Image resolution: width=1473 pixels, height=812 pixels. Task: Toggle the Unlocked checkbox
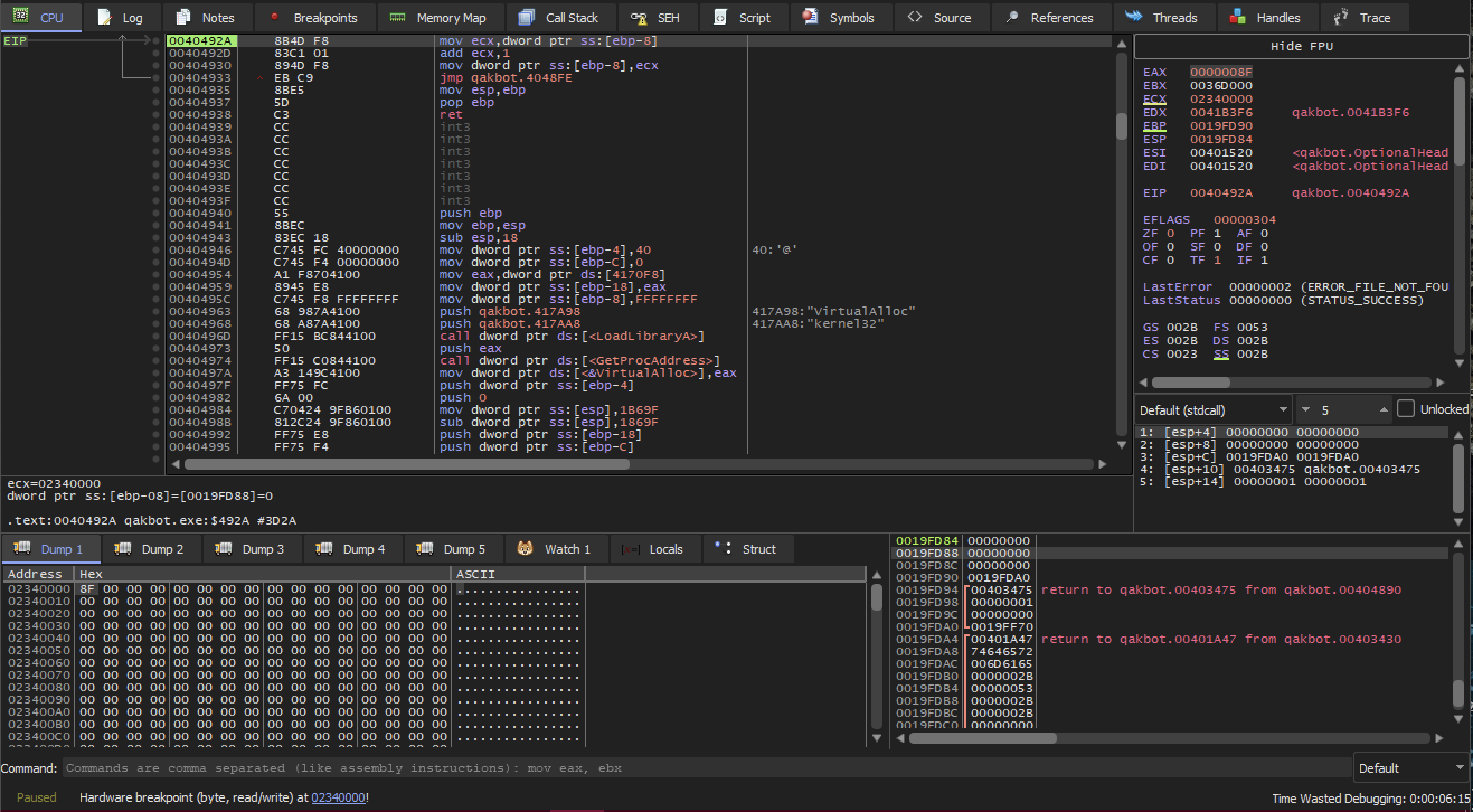coord(1405,409)
